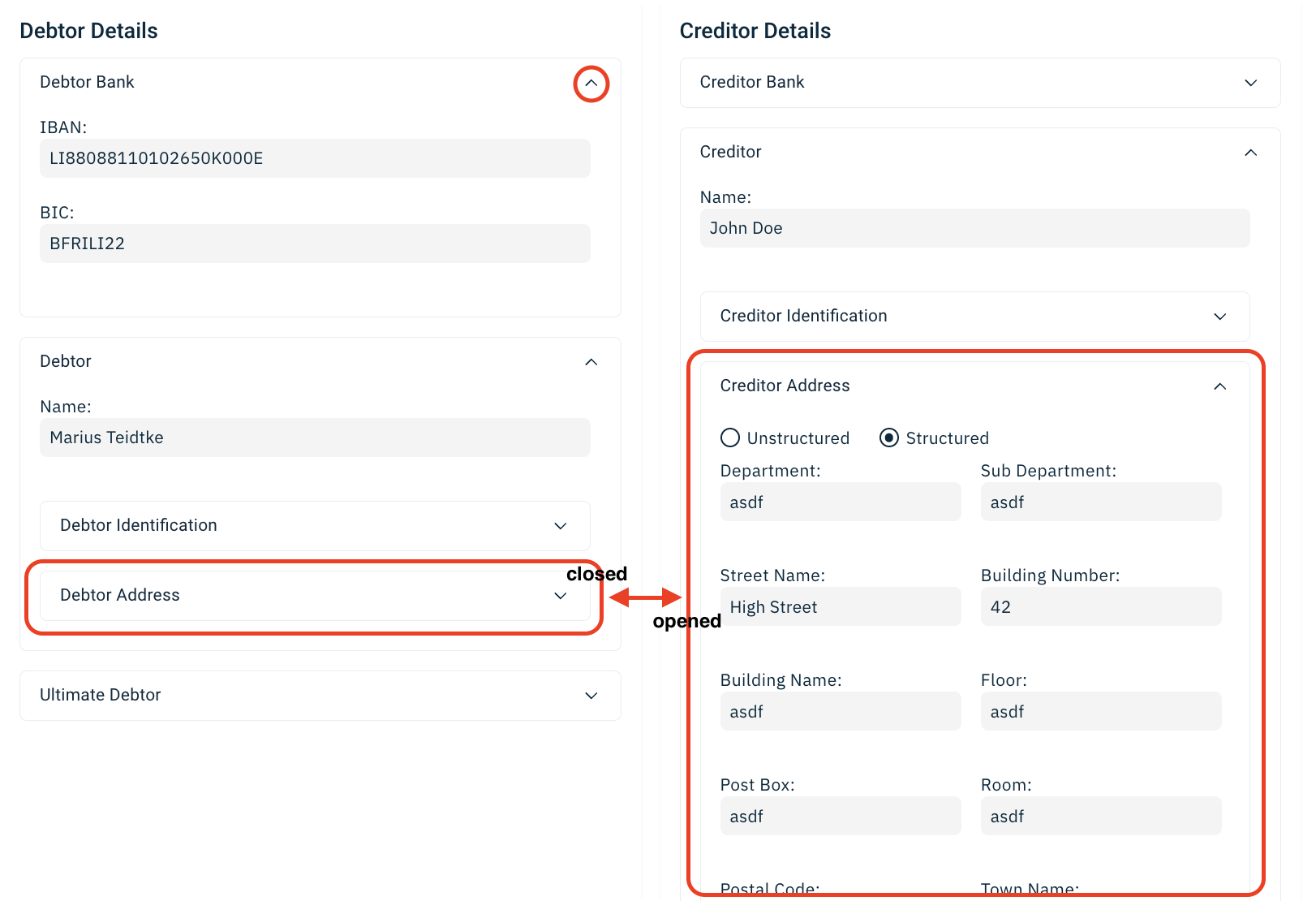Expand the Creditor Bank section
Image resolution: width=1316 pixels, height=901 pixels.
[x=1250, y=83]
